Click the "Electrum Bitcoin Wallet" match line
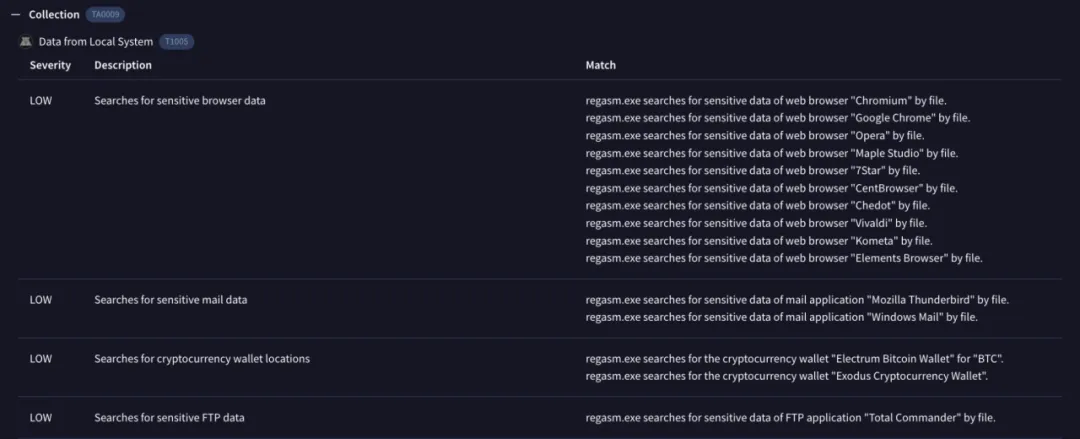The height and width of the screenshot is (439, 1080). pyautogui.click(x=794, y=359)
